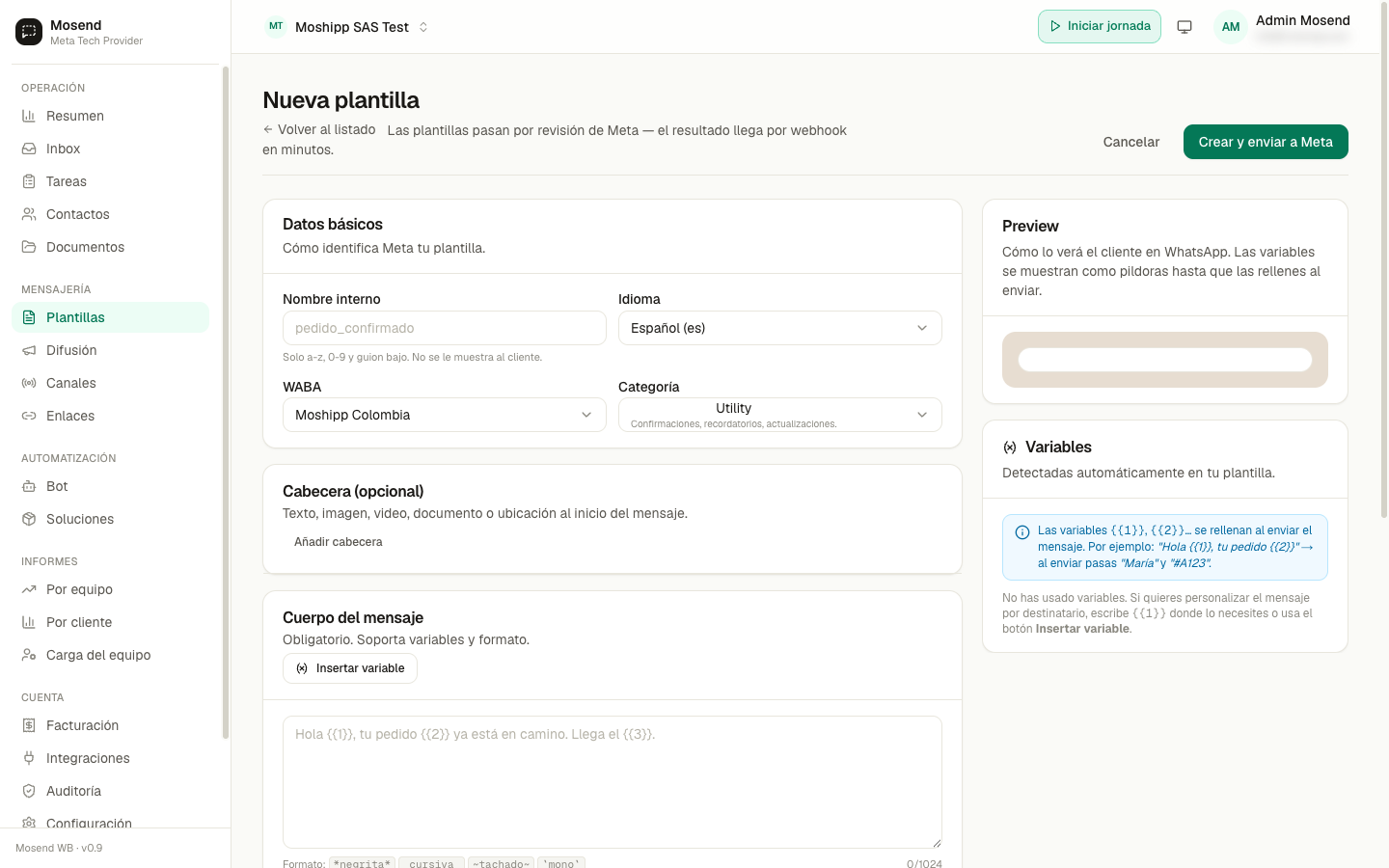Click Volver al listado link
The image size is (1389, 868).
(x=319, y=129)
